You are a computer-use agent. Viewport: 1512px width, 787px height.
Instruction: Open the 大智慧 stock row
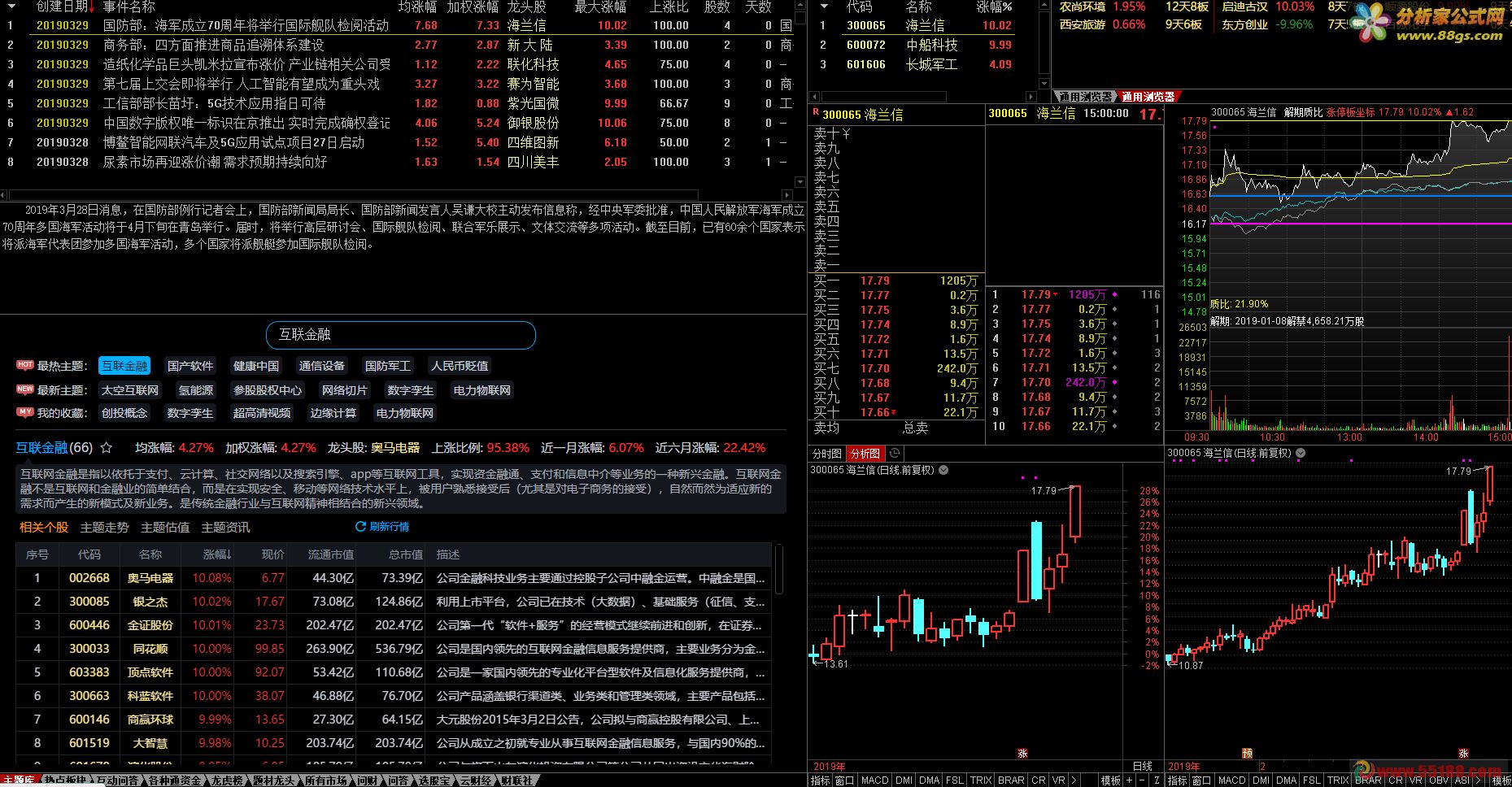click(x=394, y=743)
